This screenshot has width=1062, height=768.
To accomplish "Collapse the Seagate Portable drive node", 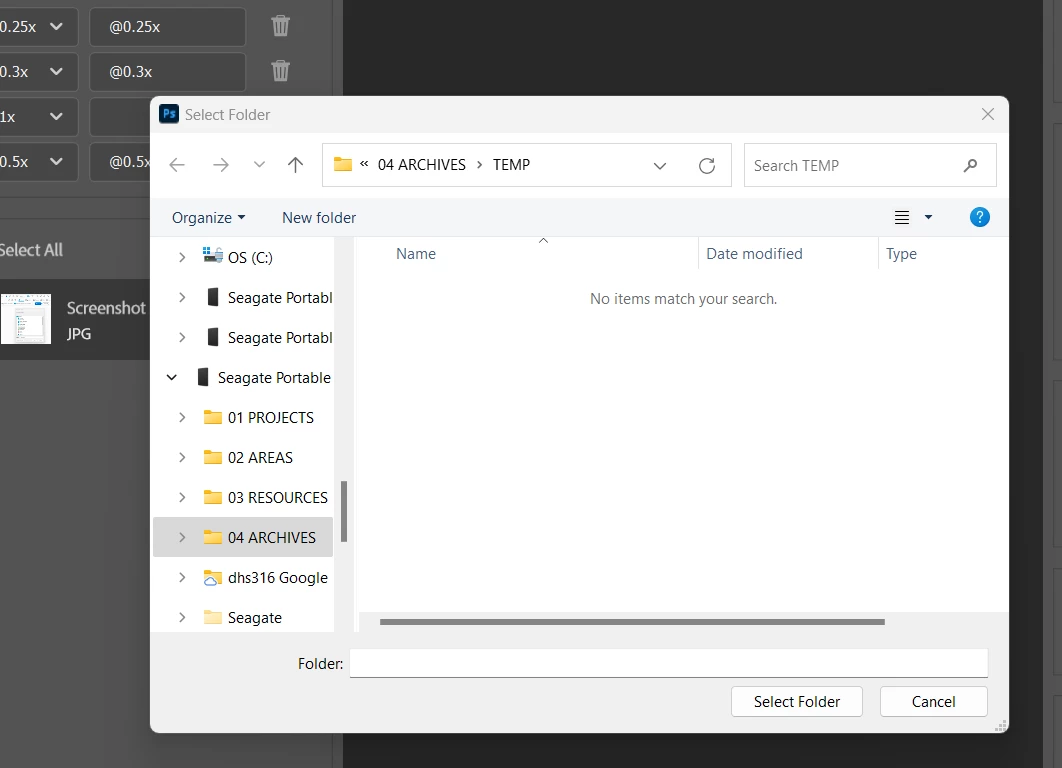I will click(172, 377).
